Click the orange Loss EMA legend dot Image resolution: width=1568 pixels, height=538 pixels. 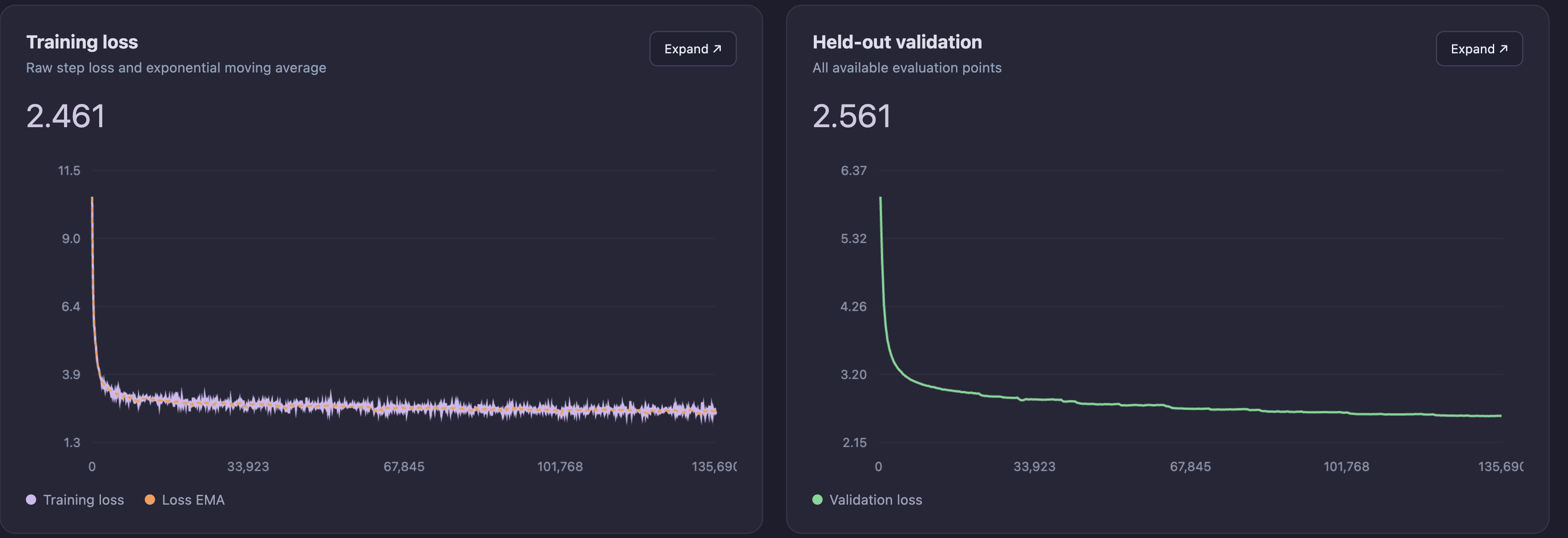point(150,500)
